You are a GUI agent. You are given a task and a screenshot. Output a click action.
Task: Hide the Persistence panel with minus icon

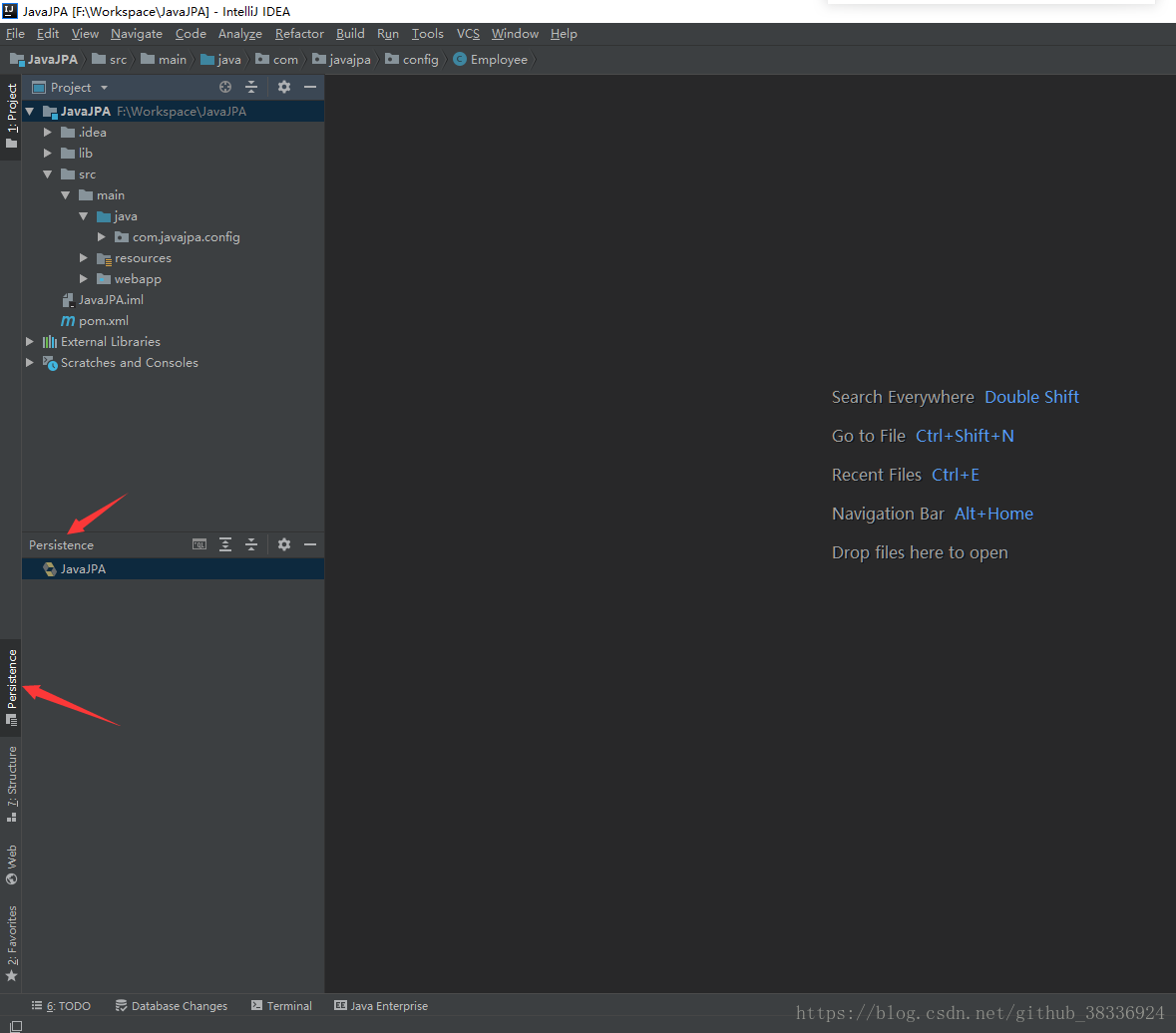[310, 544]
